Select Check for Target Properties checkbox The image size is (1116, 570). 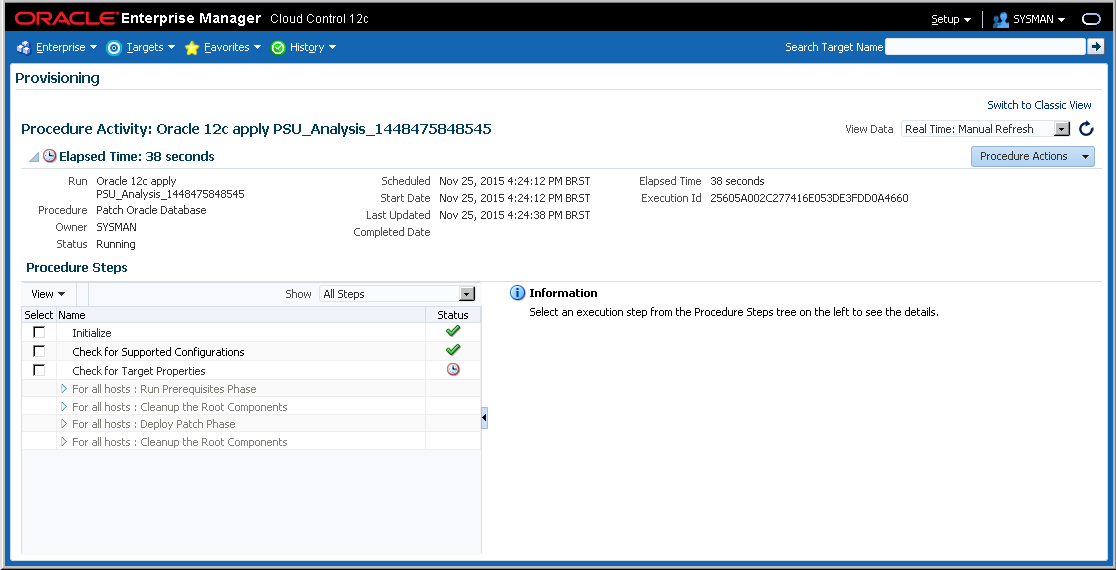click(39, 370)
